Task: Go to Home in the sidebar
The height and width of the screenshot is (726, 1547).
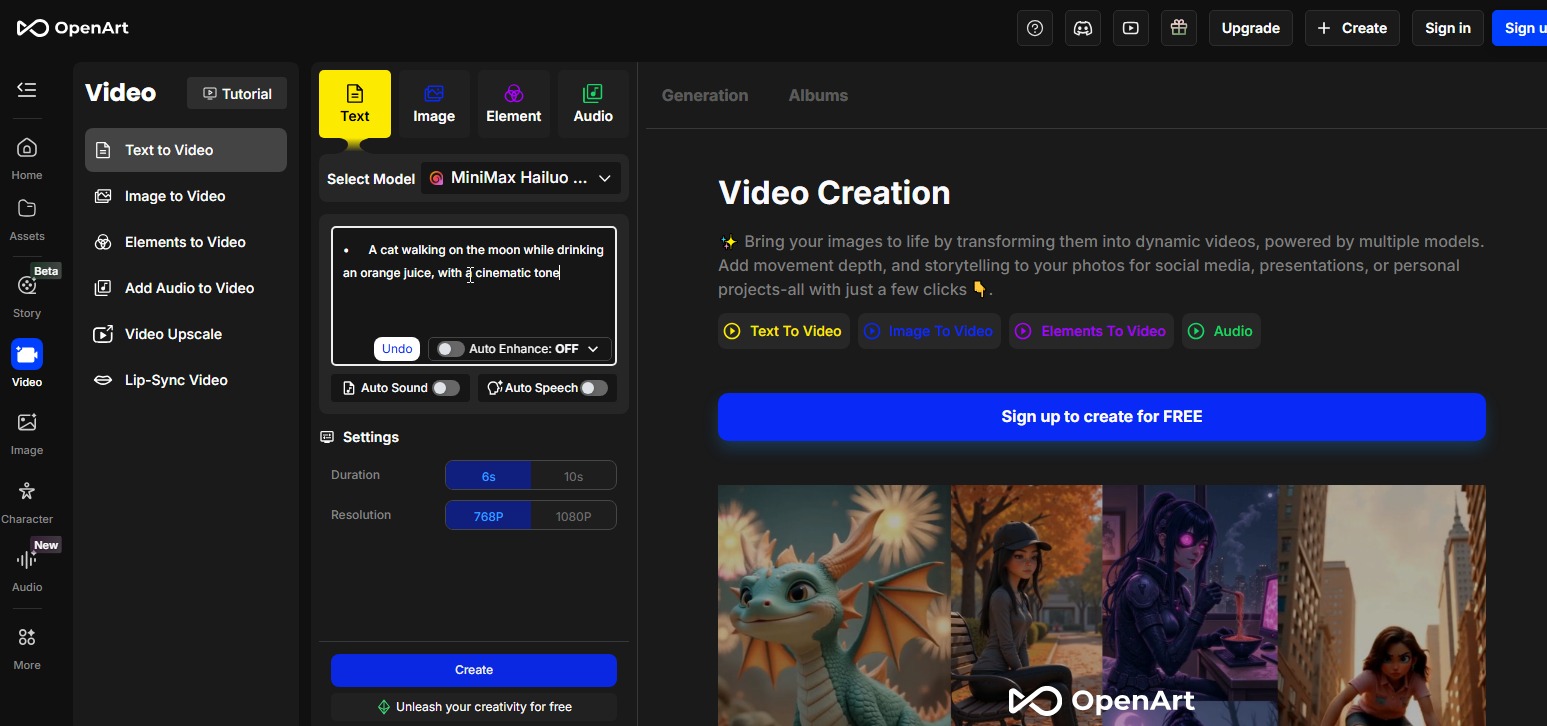Action: 27,159
